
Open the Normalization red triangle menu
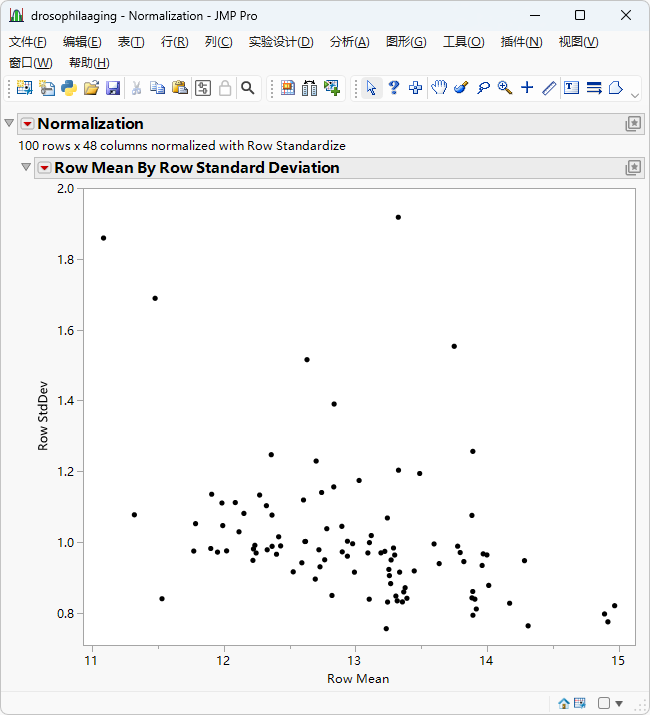[28, 124]
